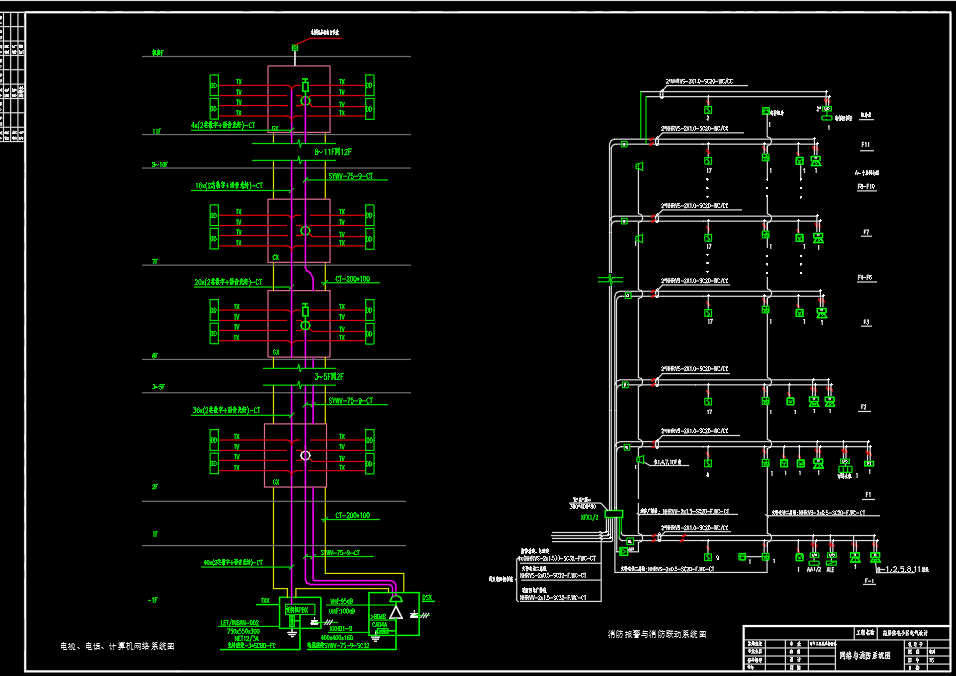Select the F7 smoke detector symbol labeled 17
The width and height of the screenshot is (956, 676).
click(708, 238)
